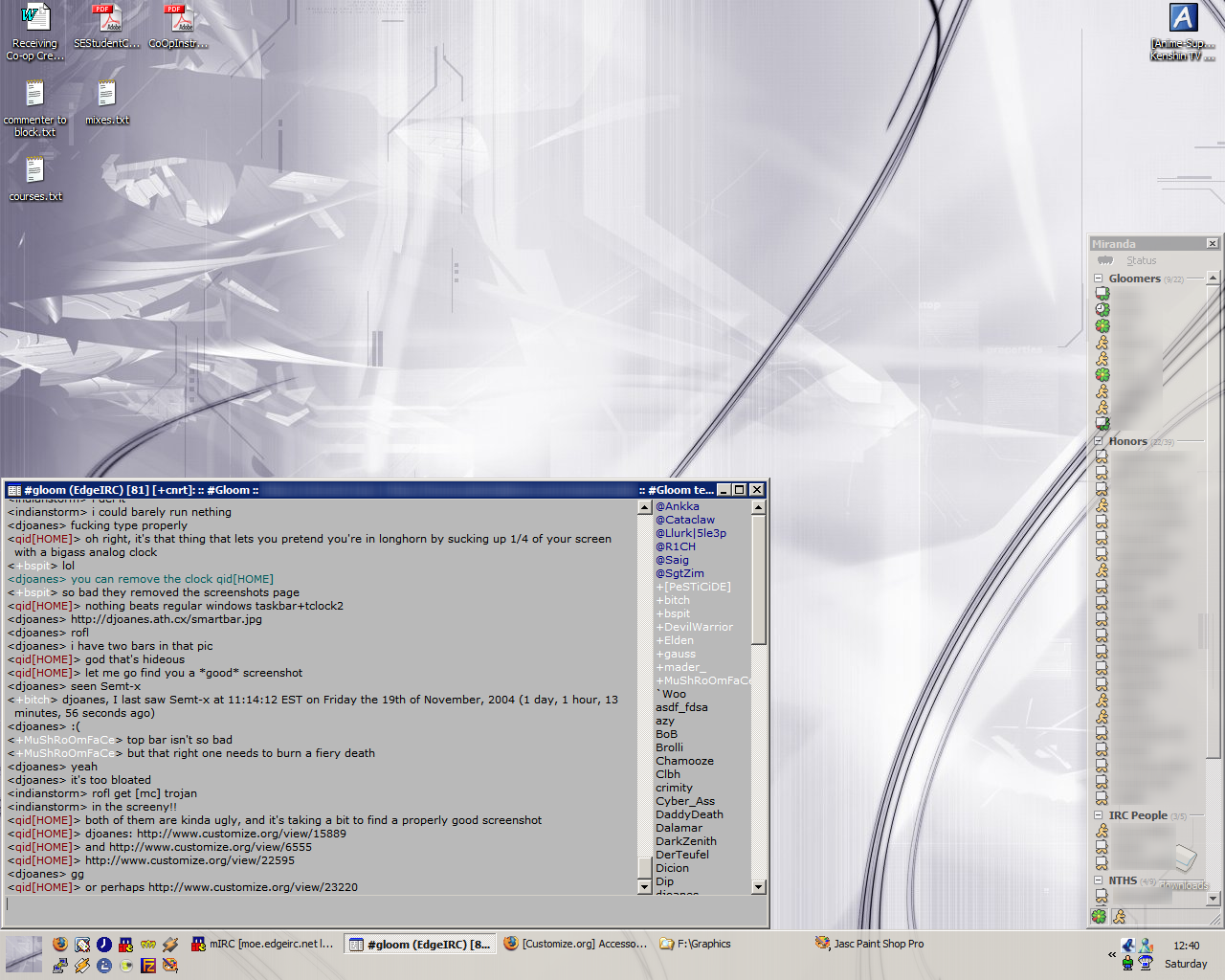1225x980 pixels.
Task: Select user @Cataclaw in the nick list
Action: (x=685, y=520)
